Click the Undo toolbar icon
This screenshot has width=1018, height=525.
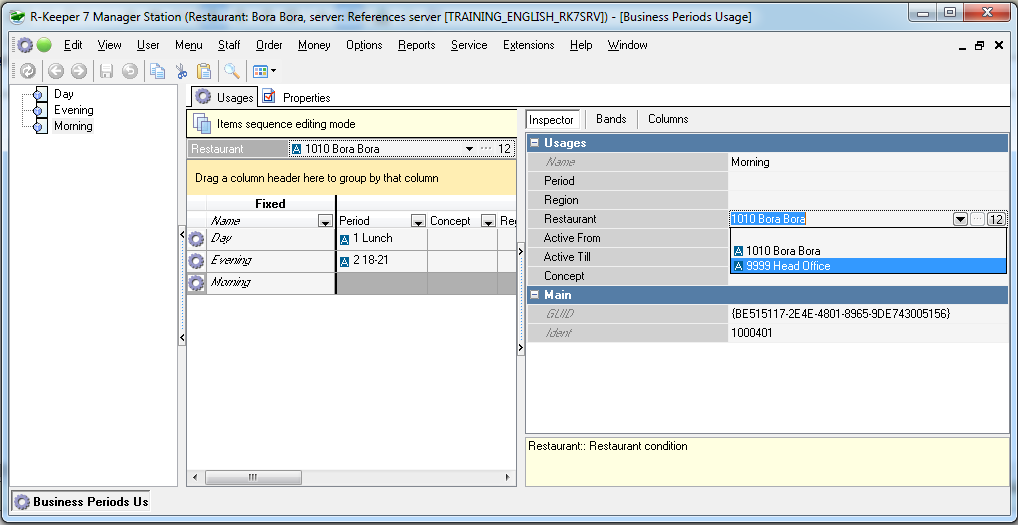130,71
